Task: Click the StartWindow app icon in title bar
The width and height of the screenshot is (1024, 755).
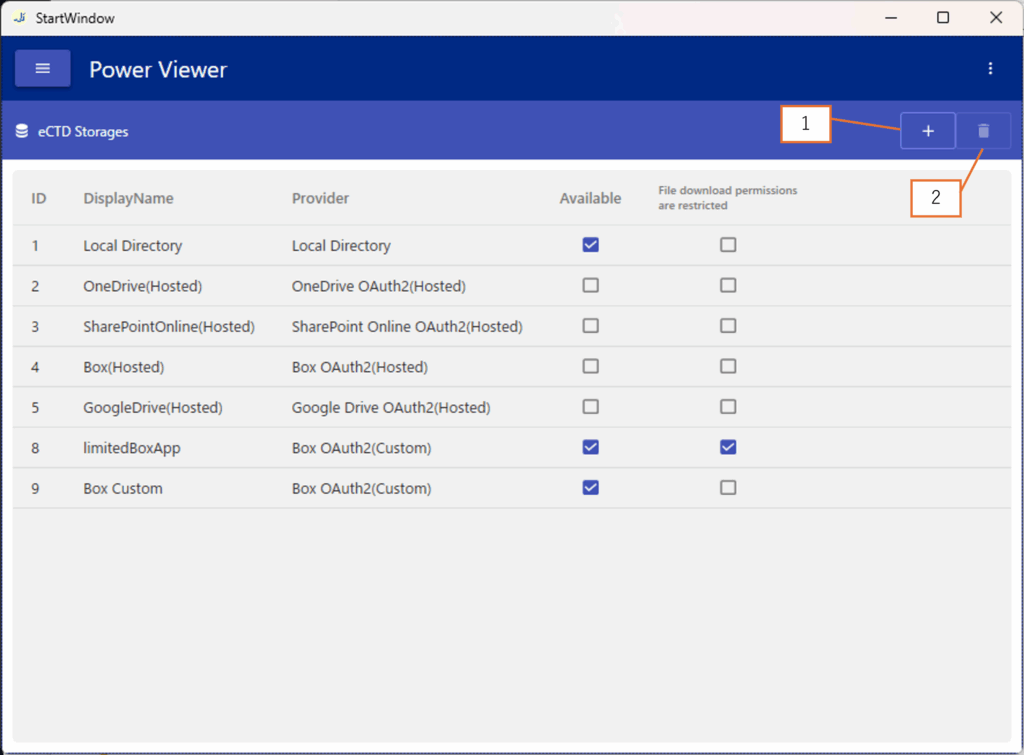Action: point(19,17)
